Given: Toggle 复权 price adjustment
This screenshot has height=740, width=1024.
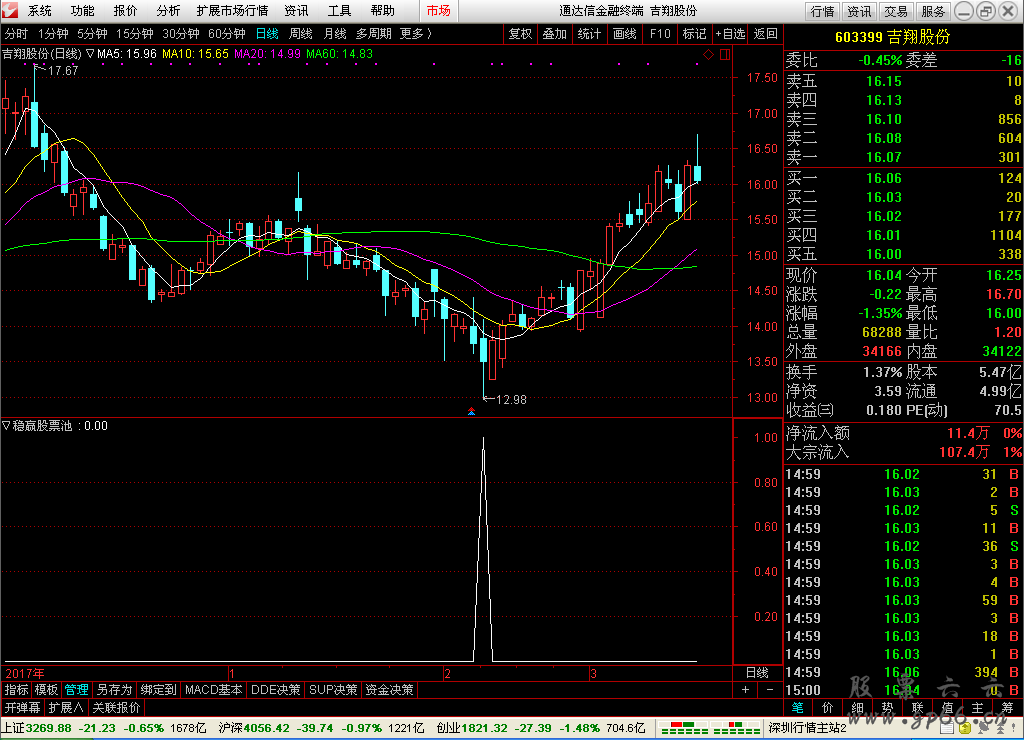Looking at the screenshot, I should coord(520,33).
